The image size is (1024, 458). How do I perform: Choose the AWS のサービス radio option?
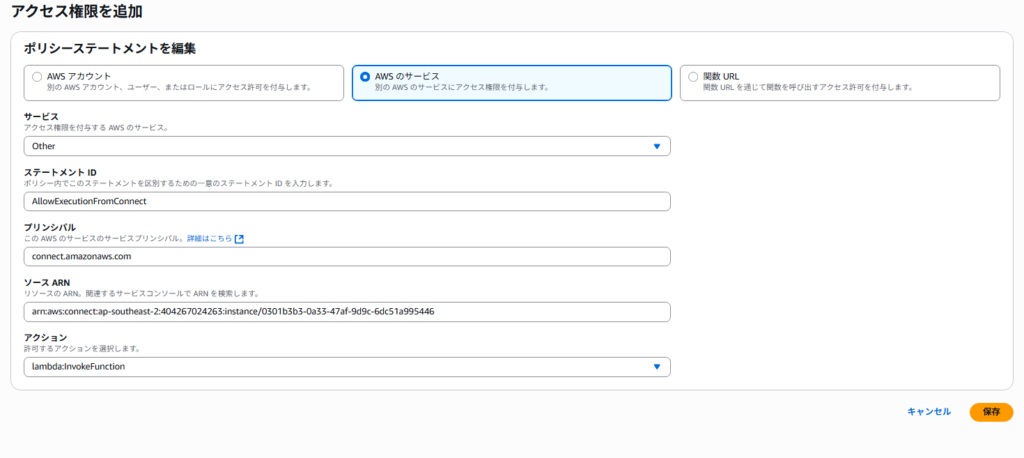click(x=365, y=76)
